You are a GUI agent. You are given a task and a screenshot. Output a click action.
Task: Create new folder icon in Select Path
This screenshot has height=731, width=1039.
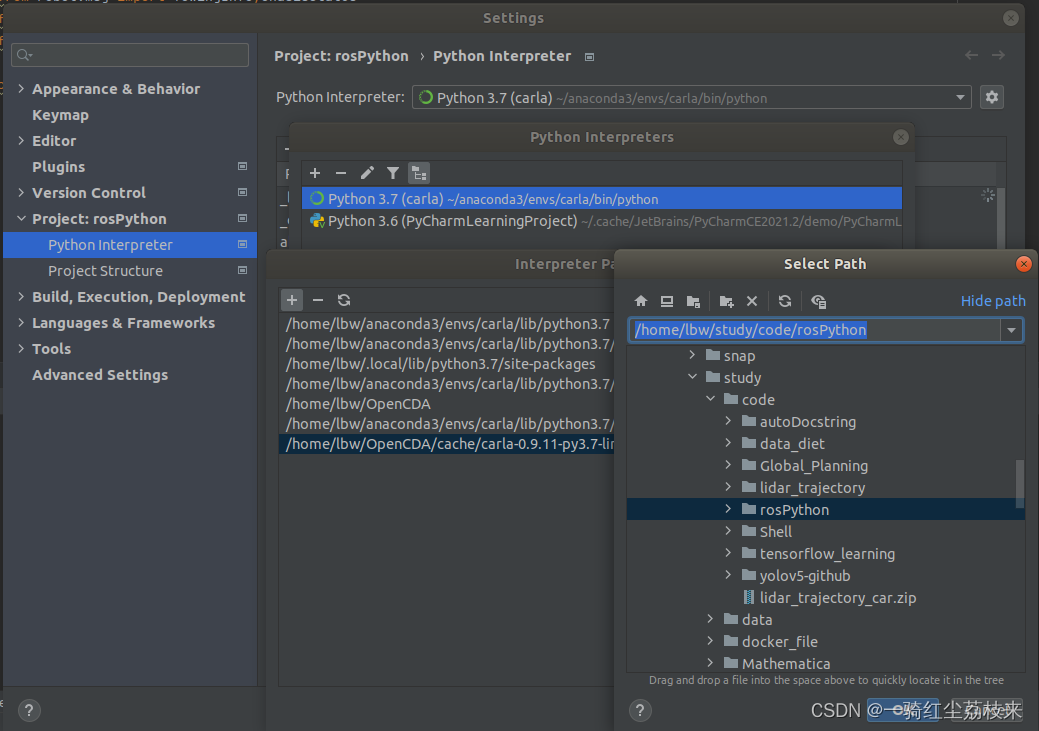(726, 302)
